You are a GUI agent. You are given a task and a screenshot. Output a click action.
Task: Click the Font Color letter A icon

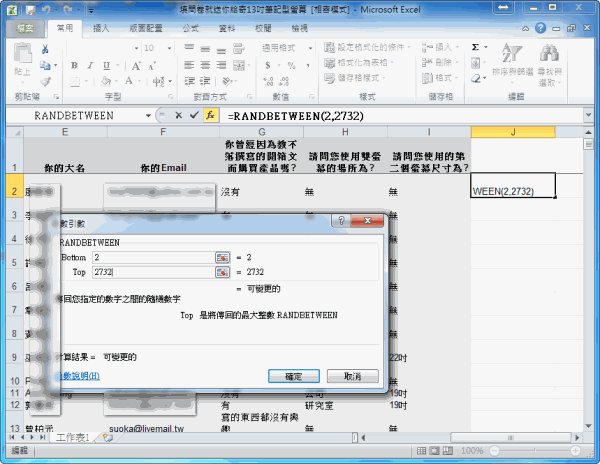click(129, 81)
